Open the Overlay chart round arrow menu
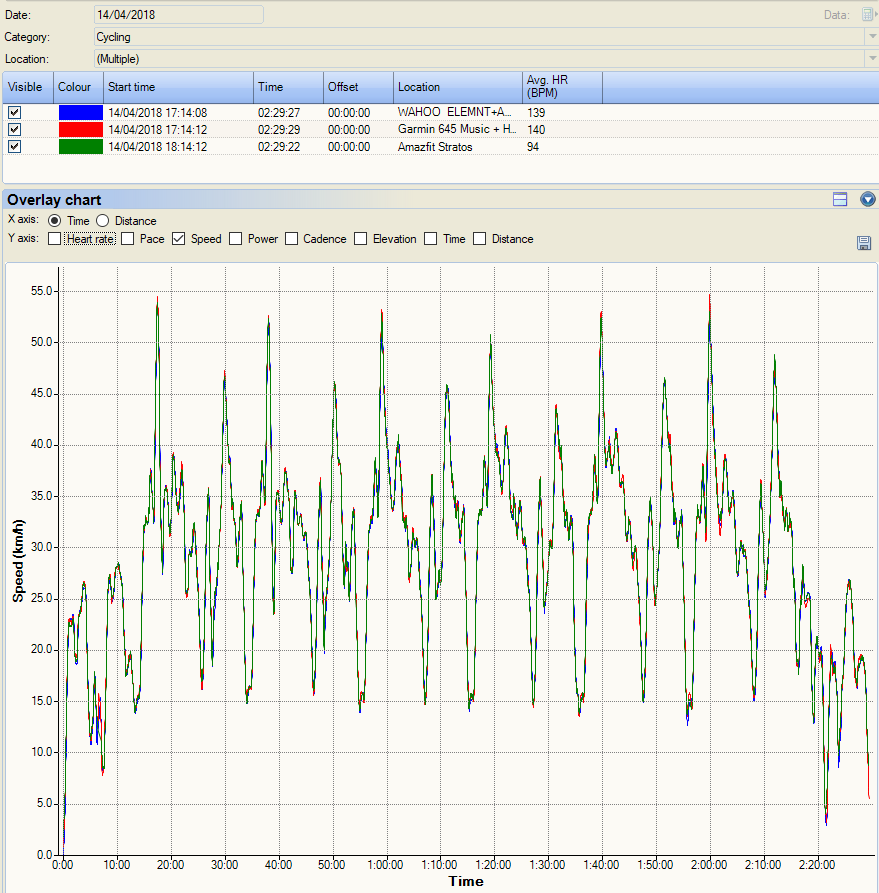The height and width of the screenshot is (893, 879). 867,200
